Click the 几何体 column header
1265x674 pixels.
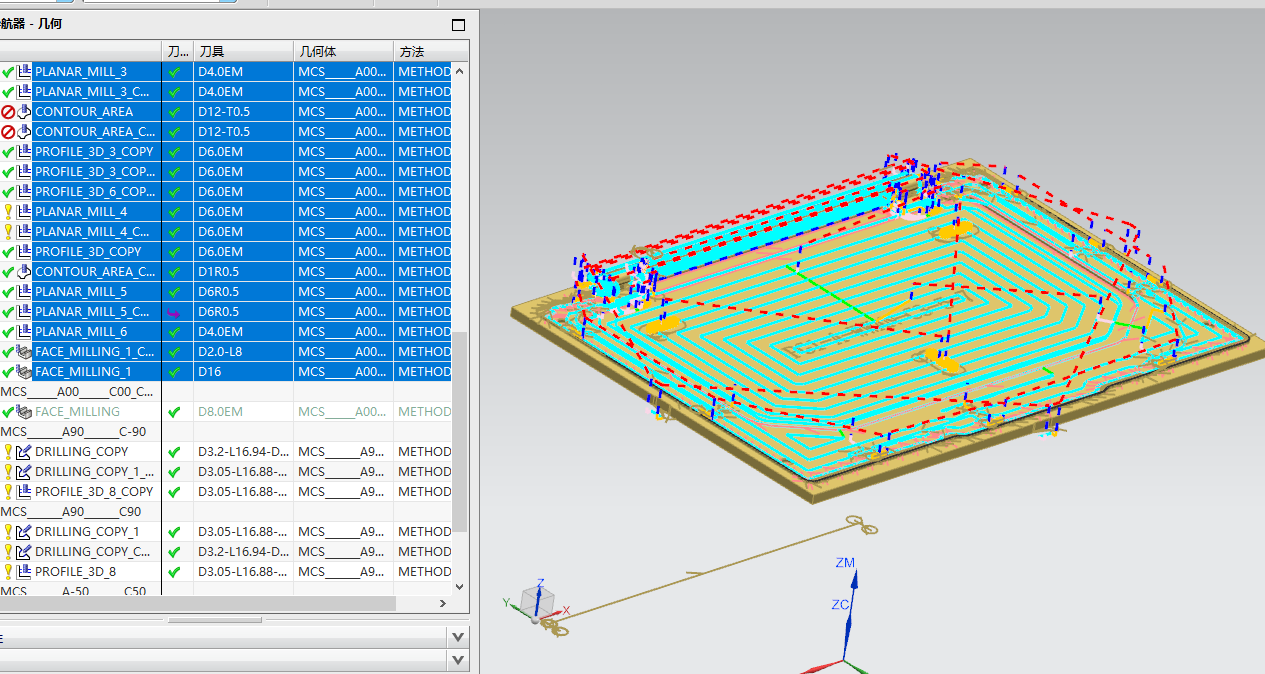pyautogui.click(x=343, y=51)
